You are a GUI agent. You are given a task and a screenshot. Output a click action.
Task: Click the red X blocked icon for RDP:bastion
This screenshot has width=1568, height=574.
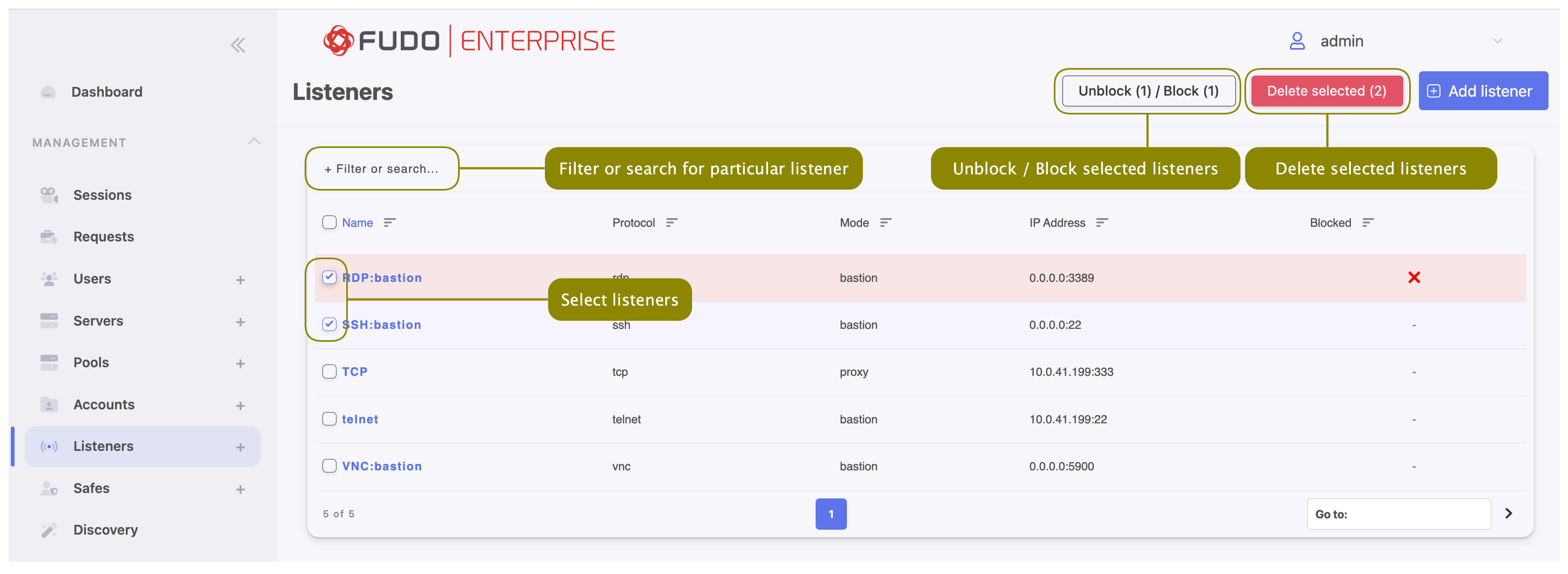(1414, 278)
